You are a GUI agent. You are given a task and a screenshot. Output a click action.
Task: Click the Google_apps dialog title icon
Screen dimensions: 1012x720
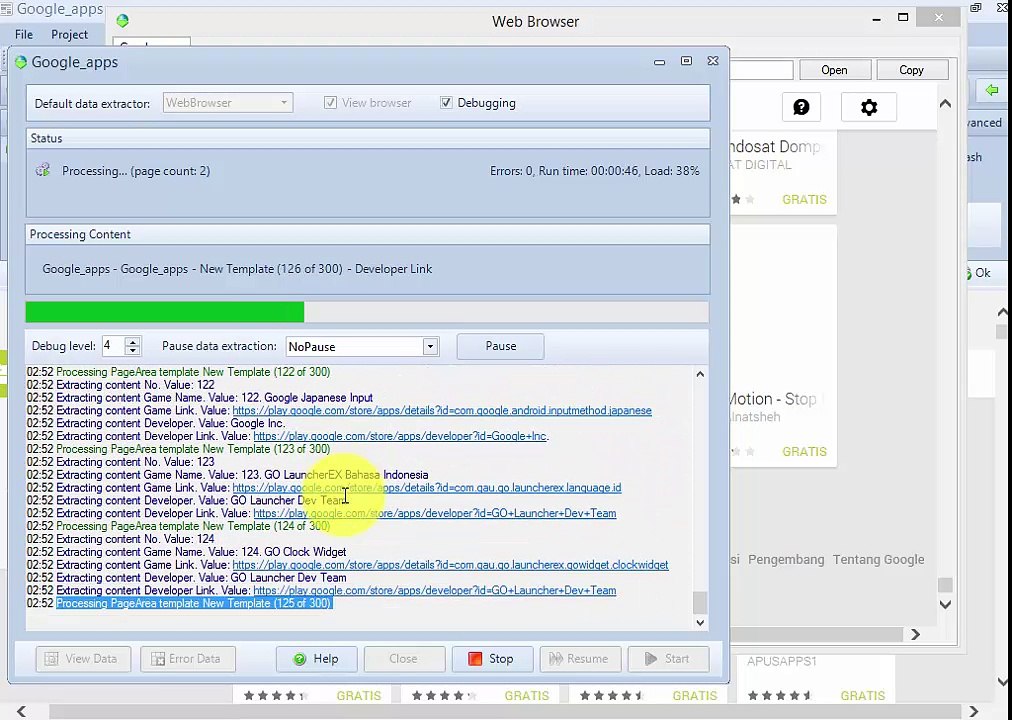(21, 62)
